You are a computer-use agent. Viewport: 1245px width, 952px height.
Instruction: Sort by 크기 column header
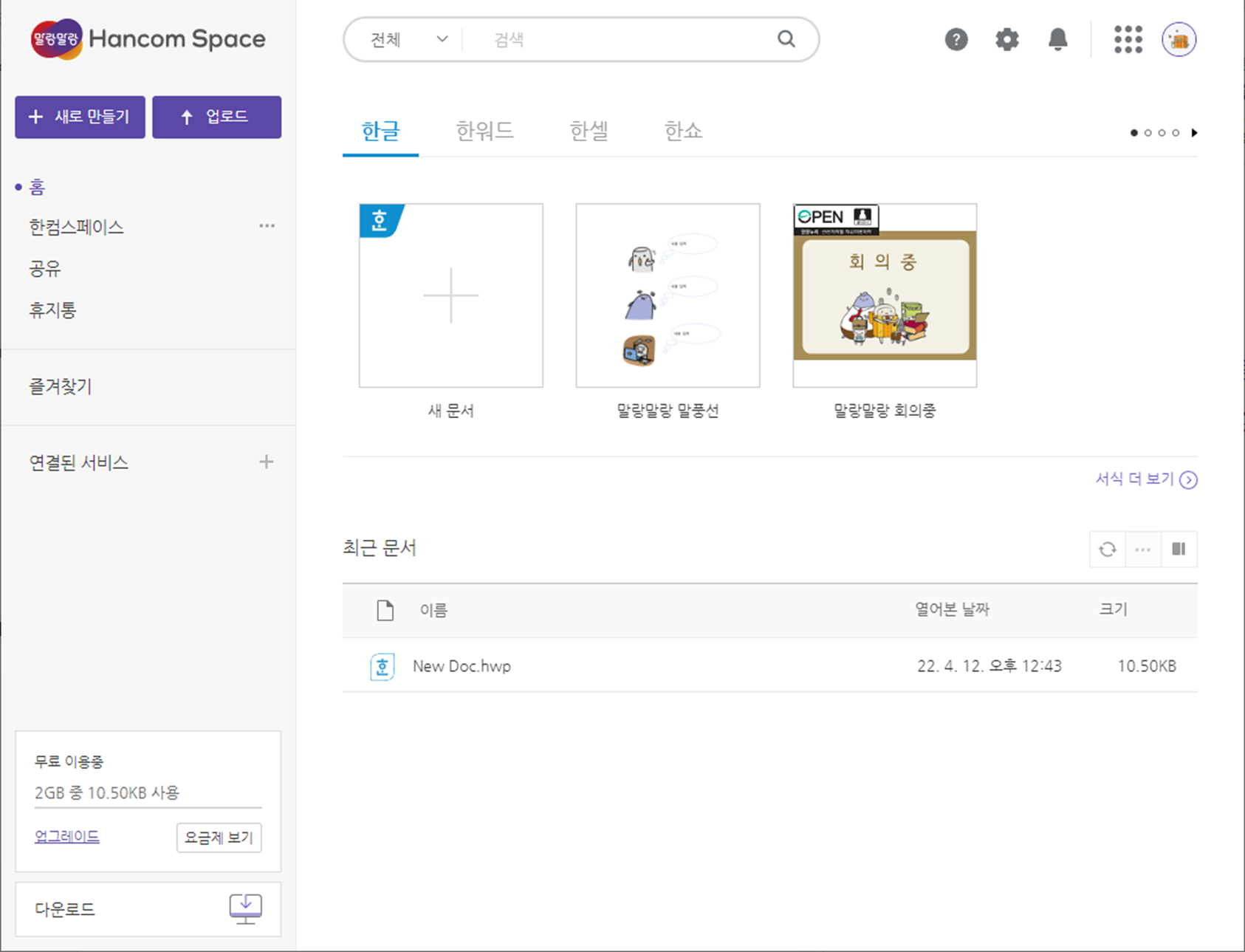click(1114, 609)
